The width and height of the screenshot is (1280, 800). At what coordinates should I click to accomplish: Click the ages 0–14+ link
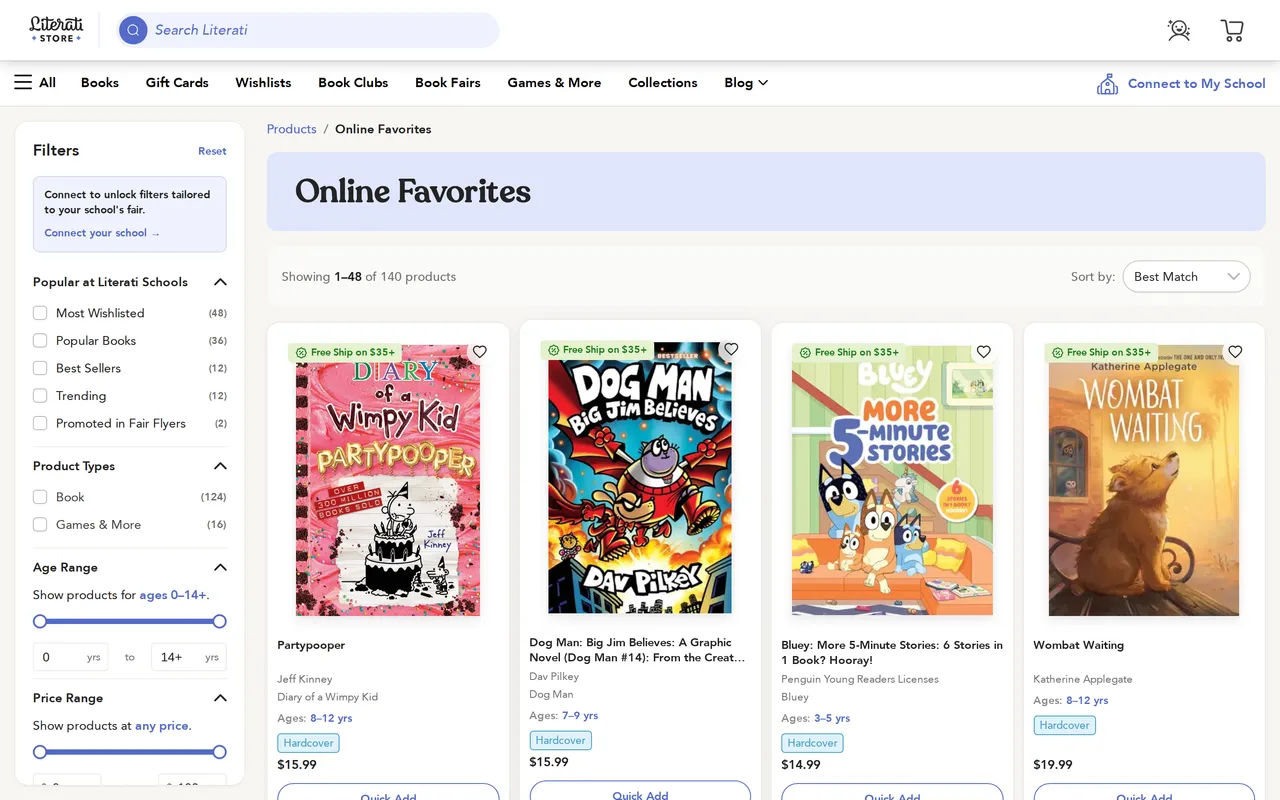coord(173,595)
